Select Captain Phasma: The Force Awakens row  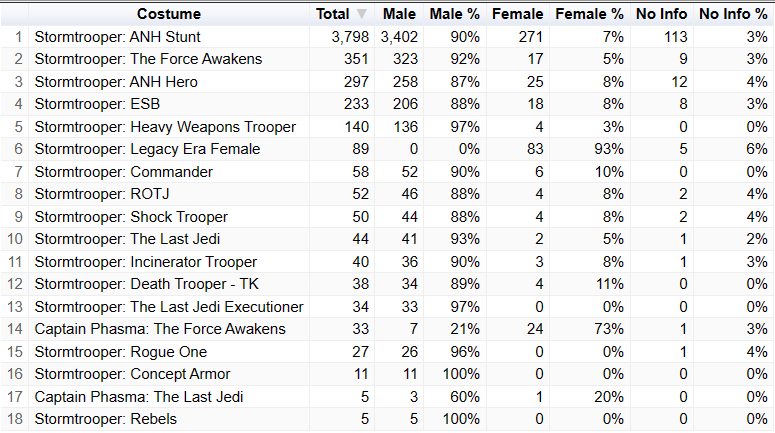click(388, 329)
